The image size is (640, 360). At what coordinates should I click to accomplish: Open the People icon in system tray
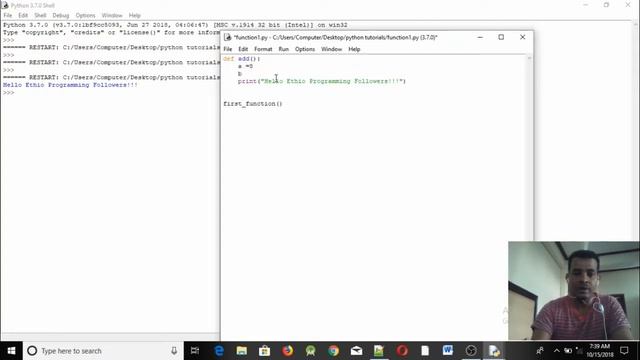(x=540, y=351)
